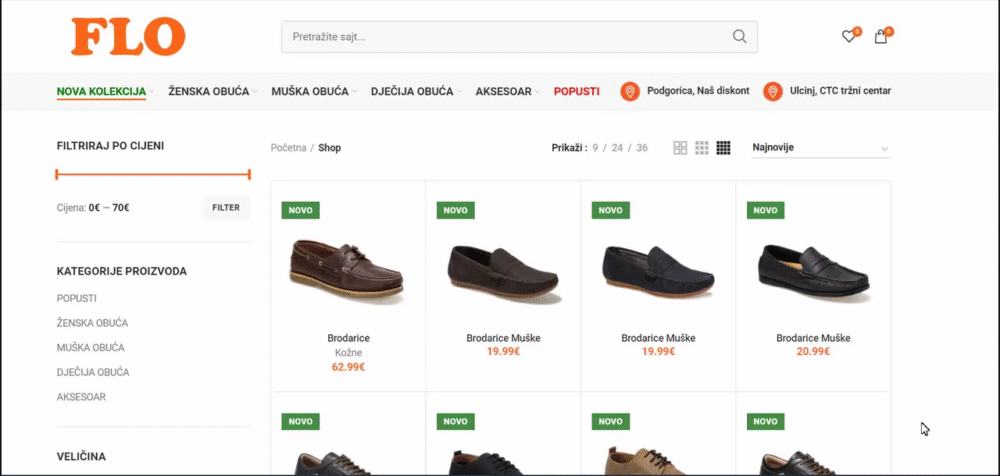Open the shopping bag cart

880,37
